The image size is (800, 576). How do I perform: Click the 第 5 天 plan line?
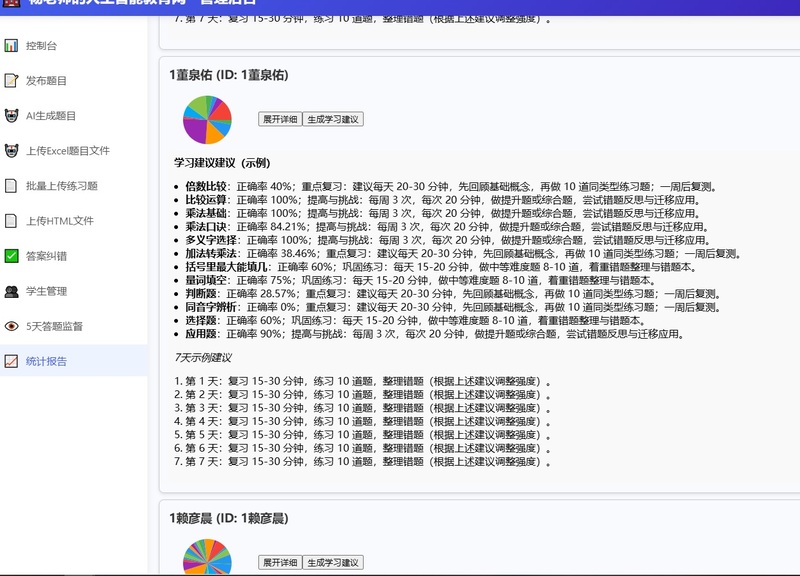[363, 435]
